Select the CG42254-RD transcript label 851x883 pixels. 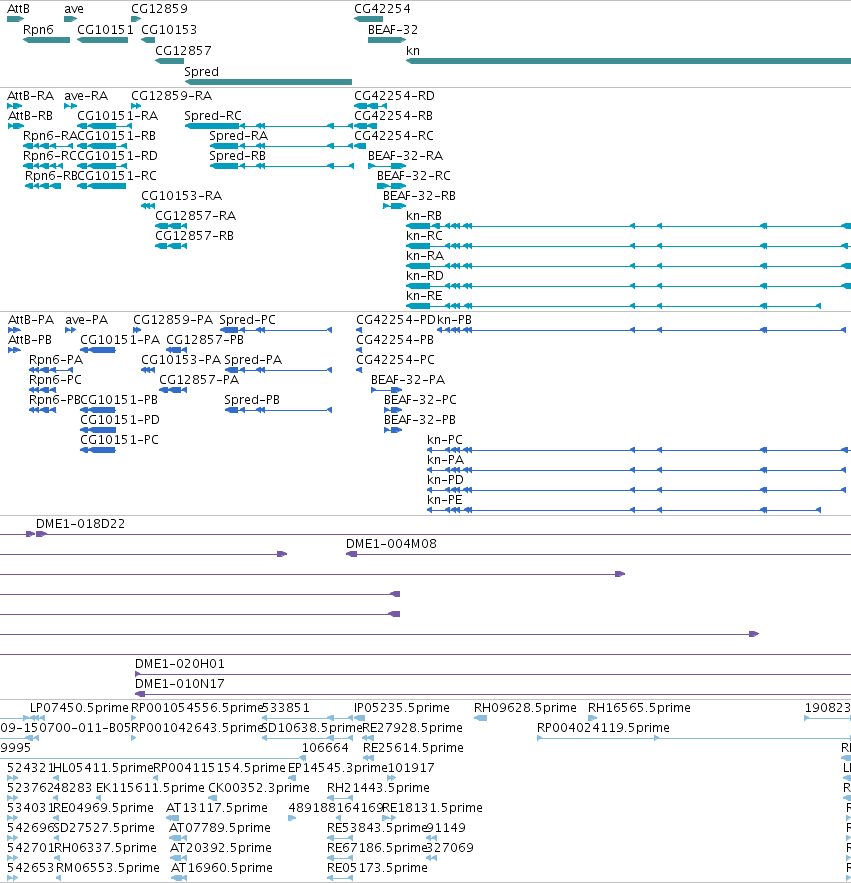tap(394, 96)
